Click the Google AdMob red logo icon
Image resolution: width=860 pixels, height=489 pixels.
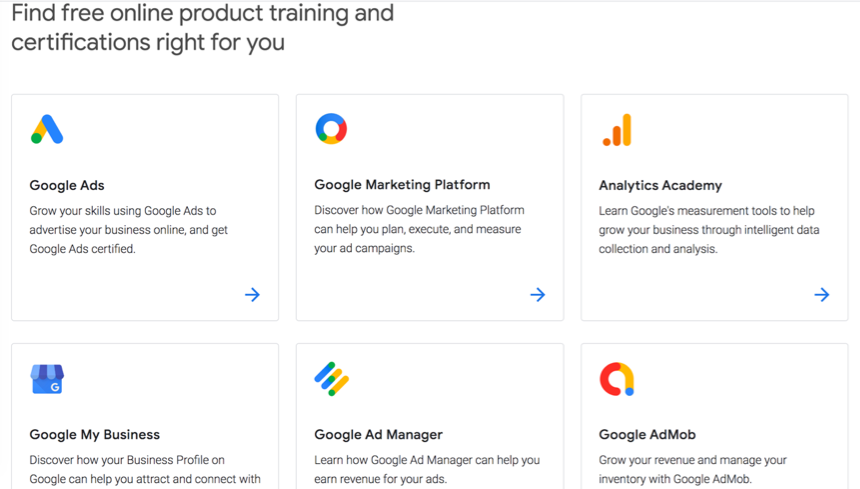617,379
